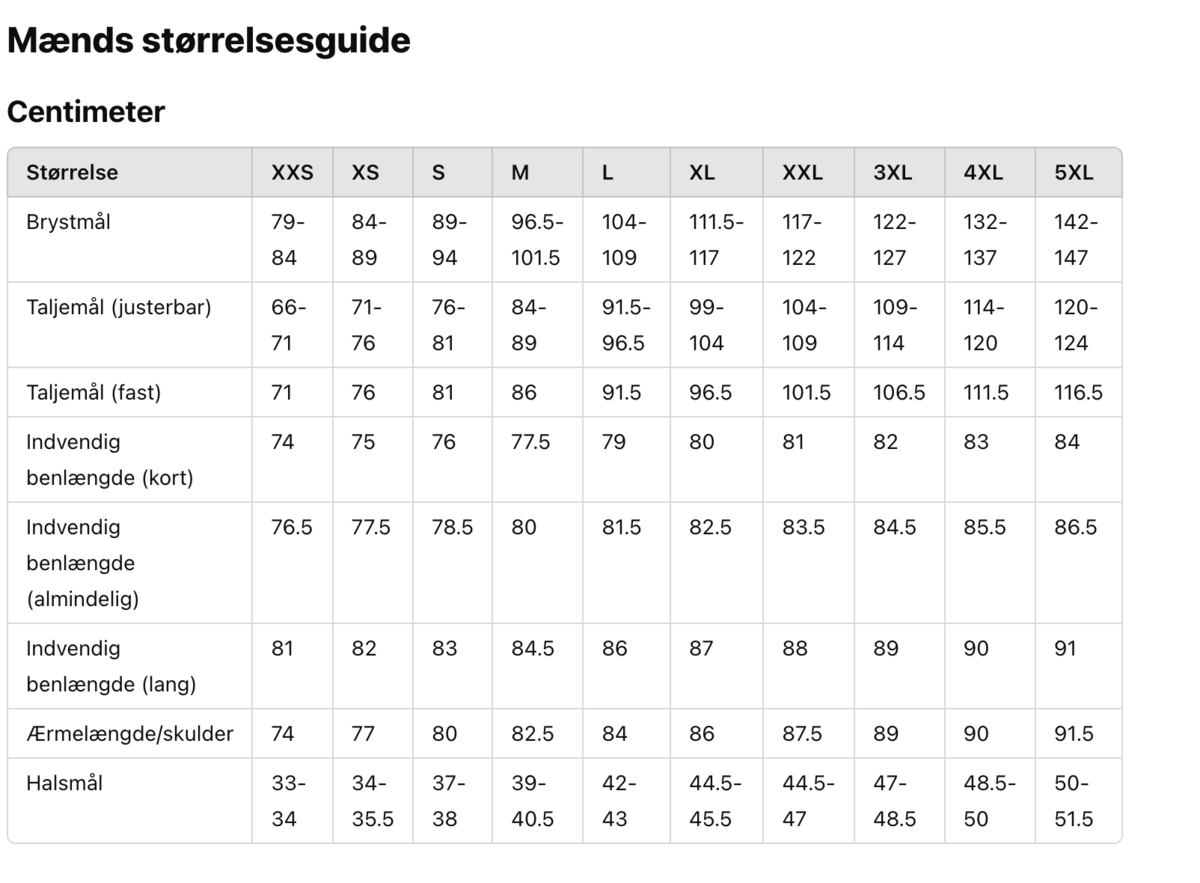Viewport: 1200px width, 883px height.
Task: Select the 'Størrelse' column header
Action: point(72,172)
